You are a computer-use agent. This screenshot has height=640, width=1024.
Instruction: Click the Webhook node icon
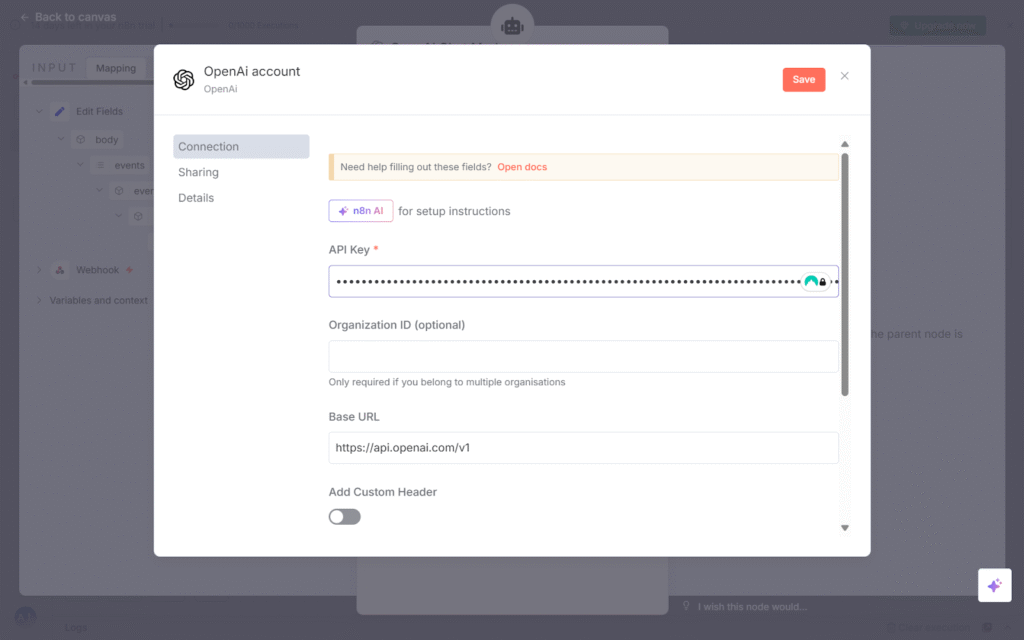[60, 270]
